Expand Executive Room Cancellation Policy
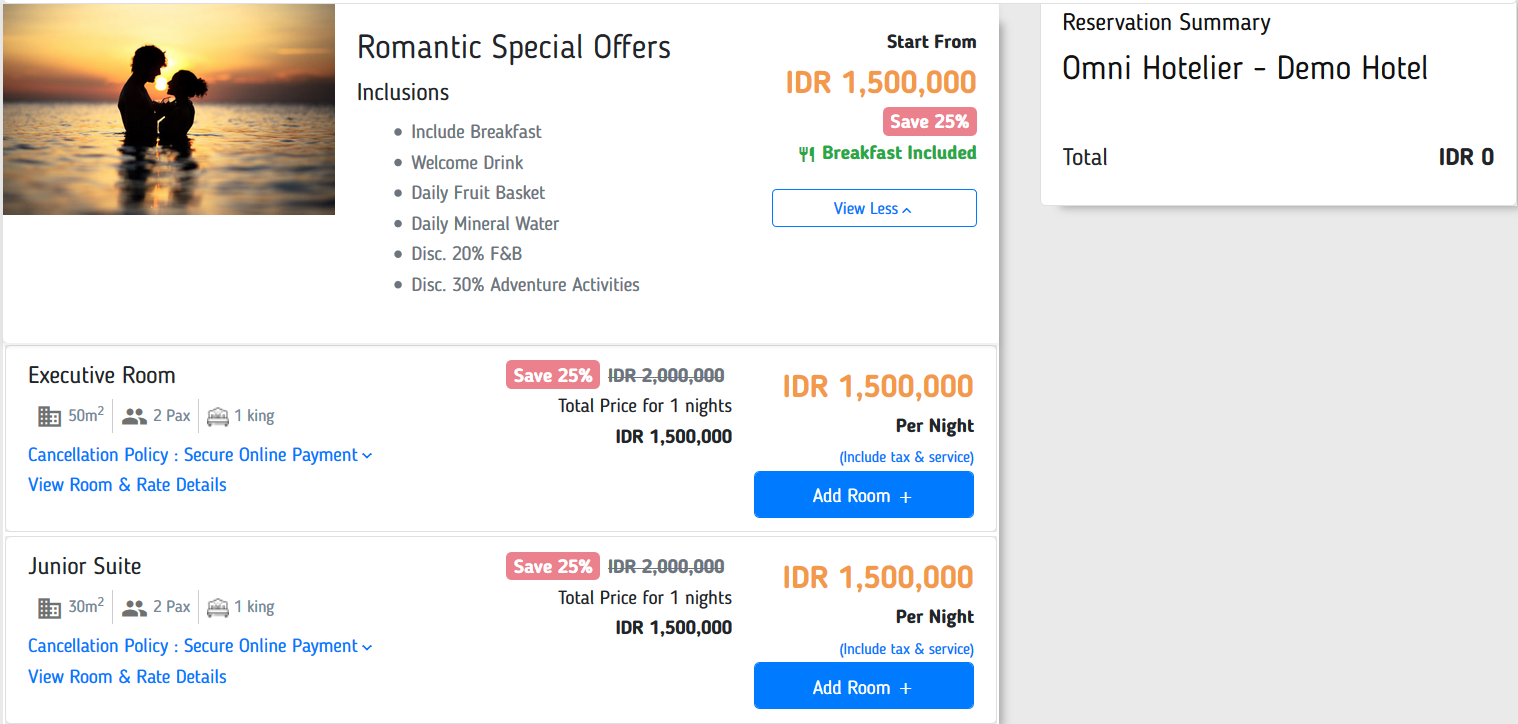Screen dimensions: 1518x724 (x=200, y=455)
